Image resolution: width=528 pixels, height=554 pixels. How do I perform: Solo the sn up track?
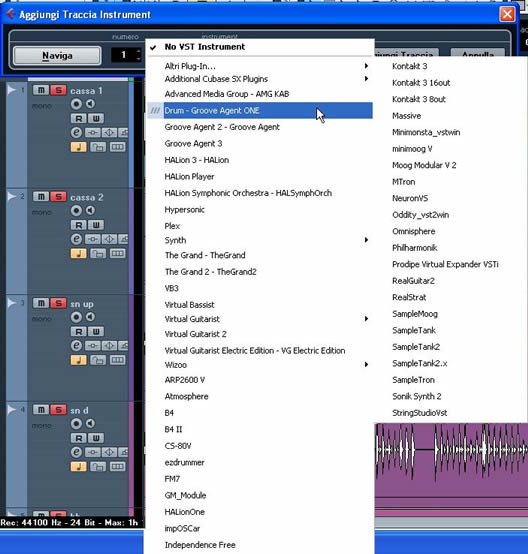[x=58, y=303]
